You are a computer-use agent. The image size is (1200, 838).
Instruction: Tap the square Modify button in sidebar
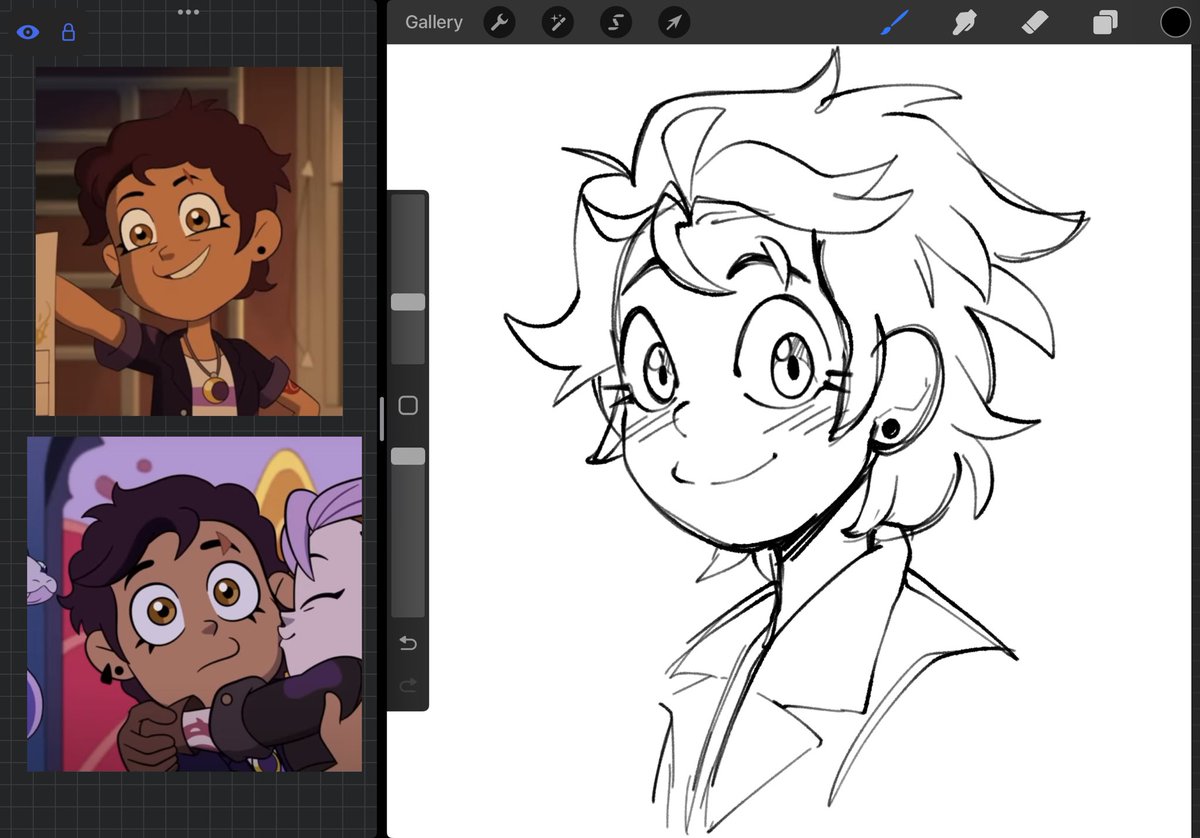coord(408,405)
